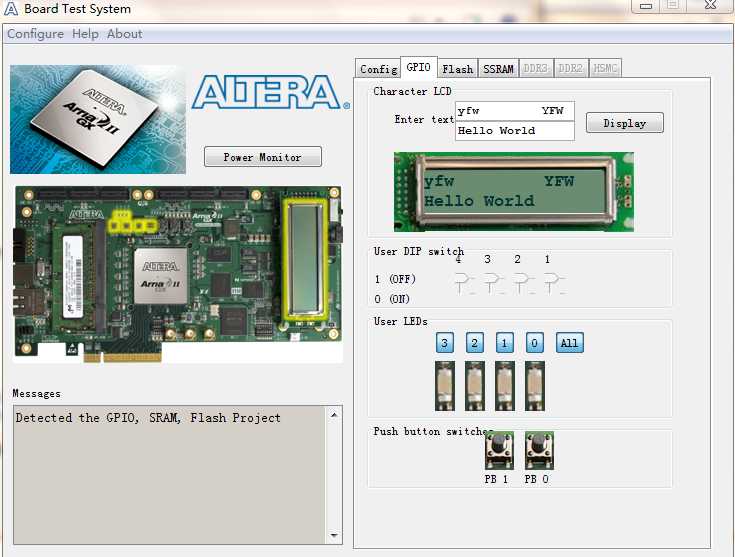Click the LED 2 indicator image

(x=474, y=386)
